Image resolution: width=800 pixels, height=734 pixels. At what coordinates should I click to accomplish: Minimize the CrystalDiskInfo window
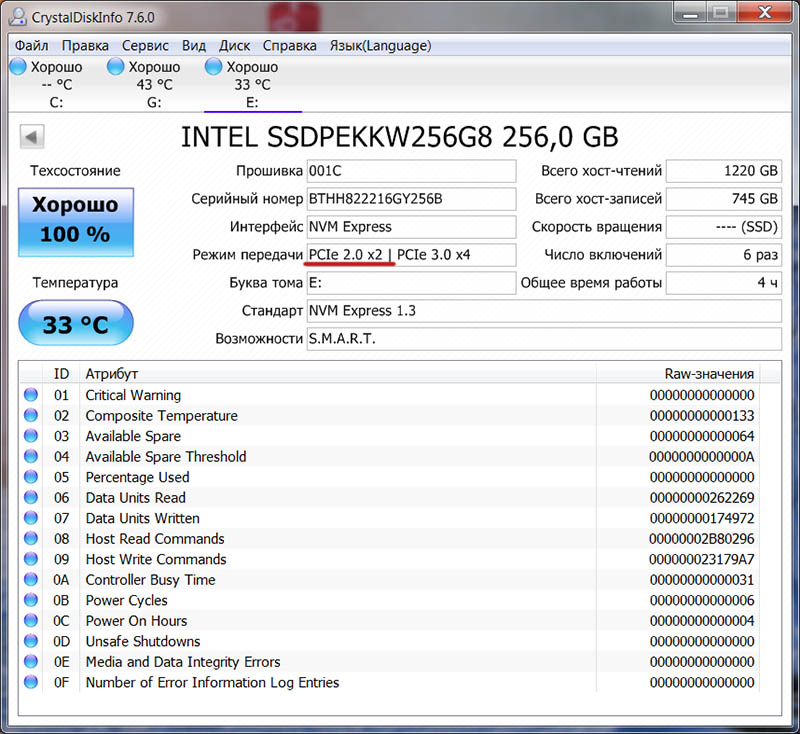click(690, 12)
